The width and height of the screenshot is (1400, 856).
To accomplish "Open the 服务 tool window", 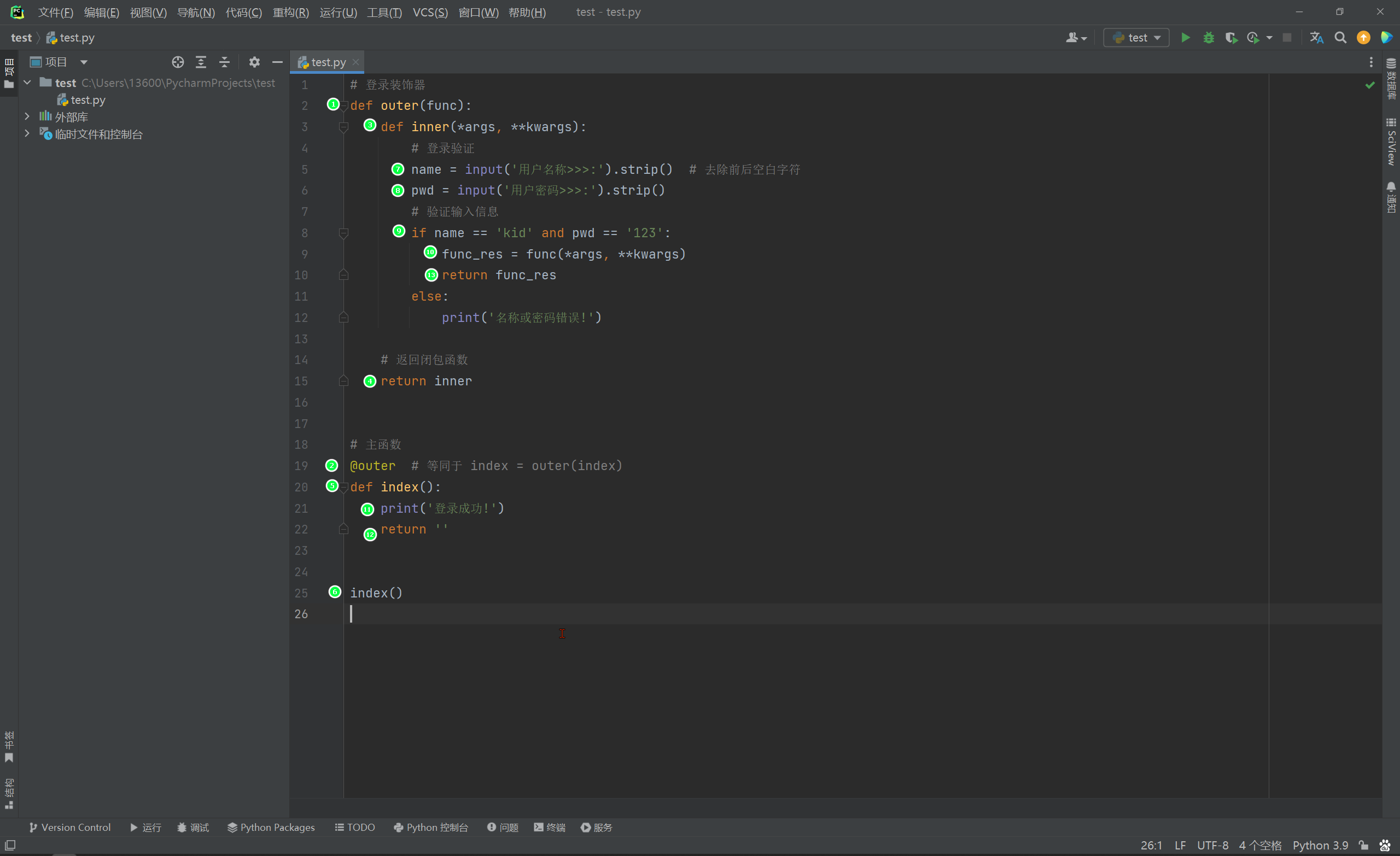I will [x=597, y=827].
